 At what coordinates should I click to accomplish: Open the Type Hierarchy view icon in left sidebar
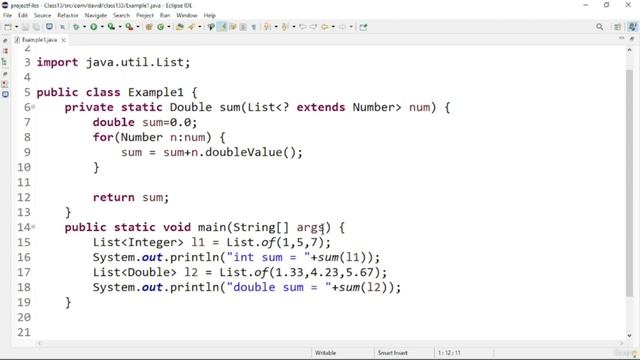click(x=5, y=62)
